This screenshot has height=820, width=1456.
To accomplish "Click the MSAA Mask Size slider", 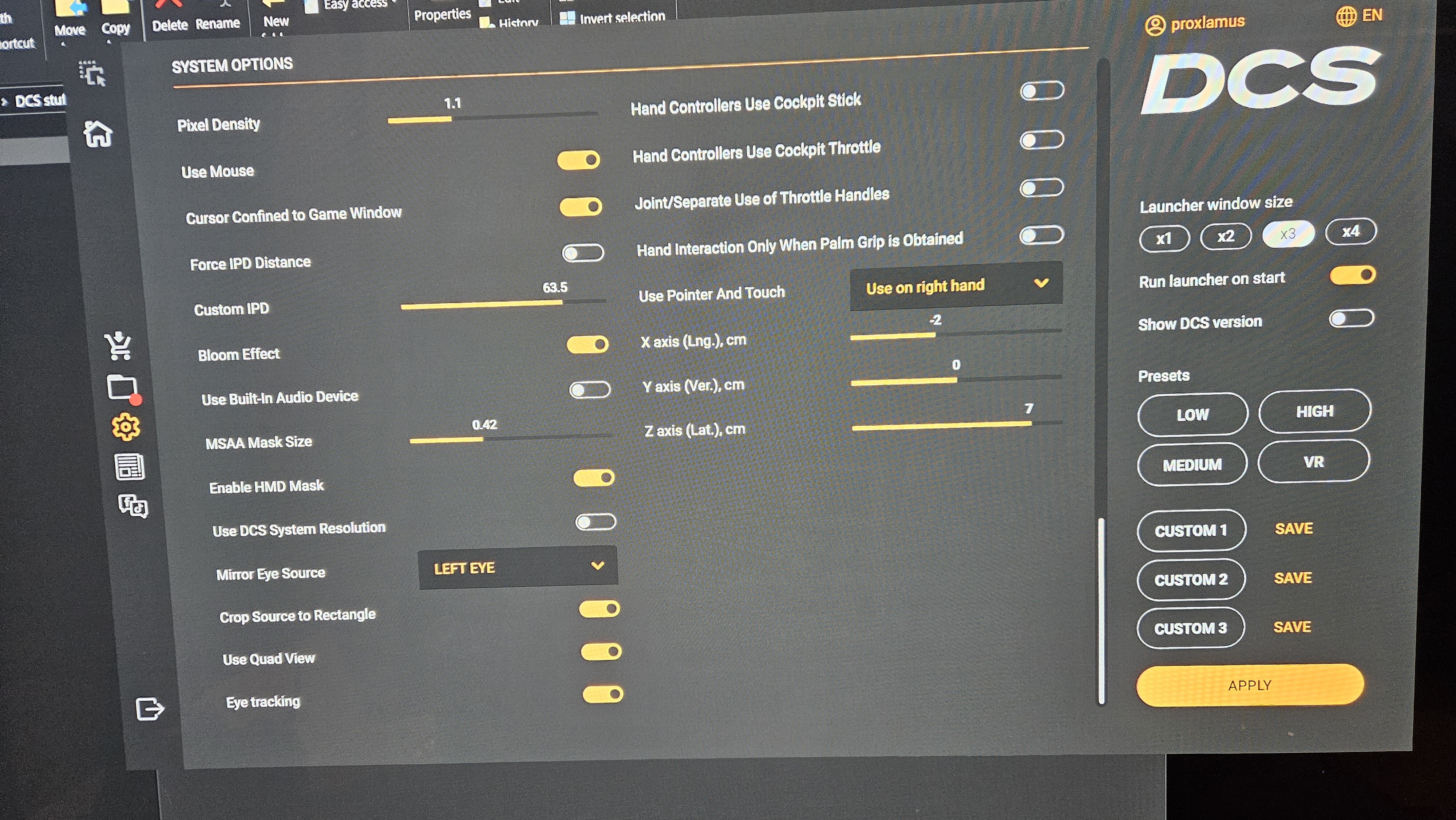I will click(511, 438).
